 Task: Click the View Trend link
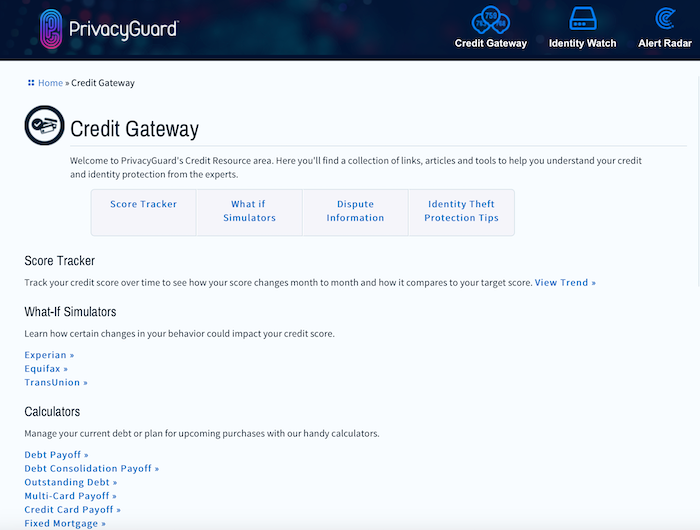[x=565, y=283]
